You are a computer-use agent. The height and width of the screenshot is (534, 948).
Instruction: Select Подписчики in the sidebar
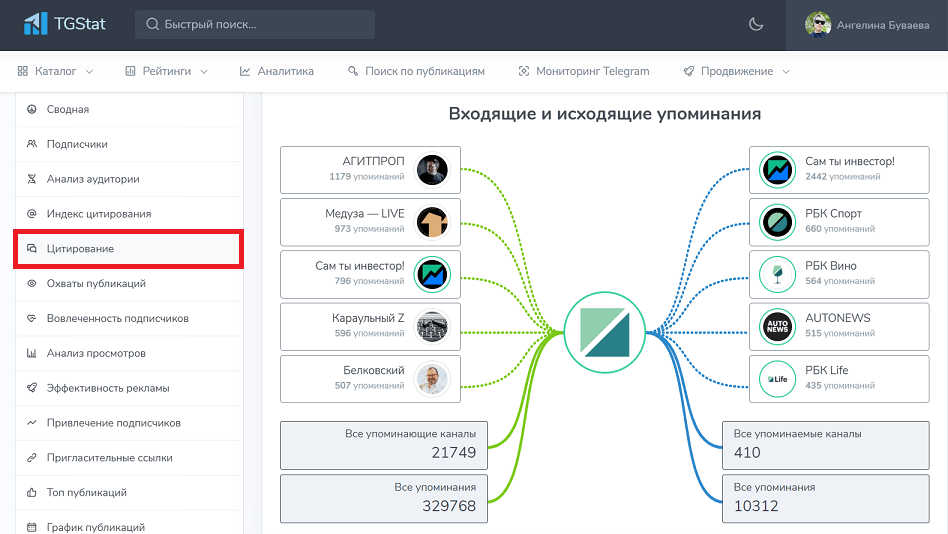click(129, 145)
